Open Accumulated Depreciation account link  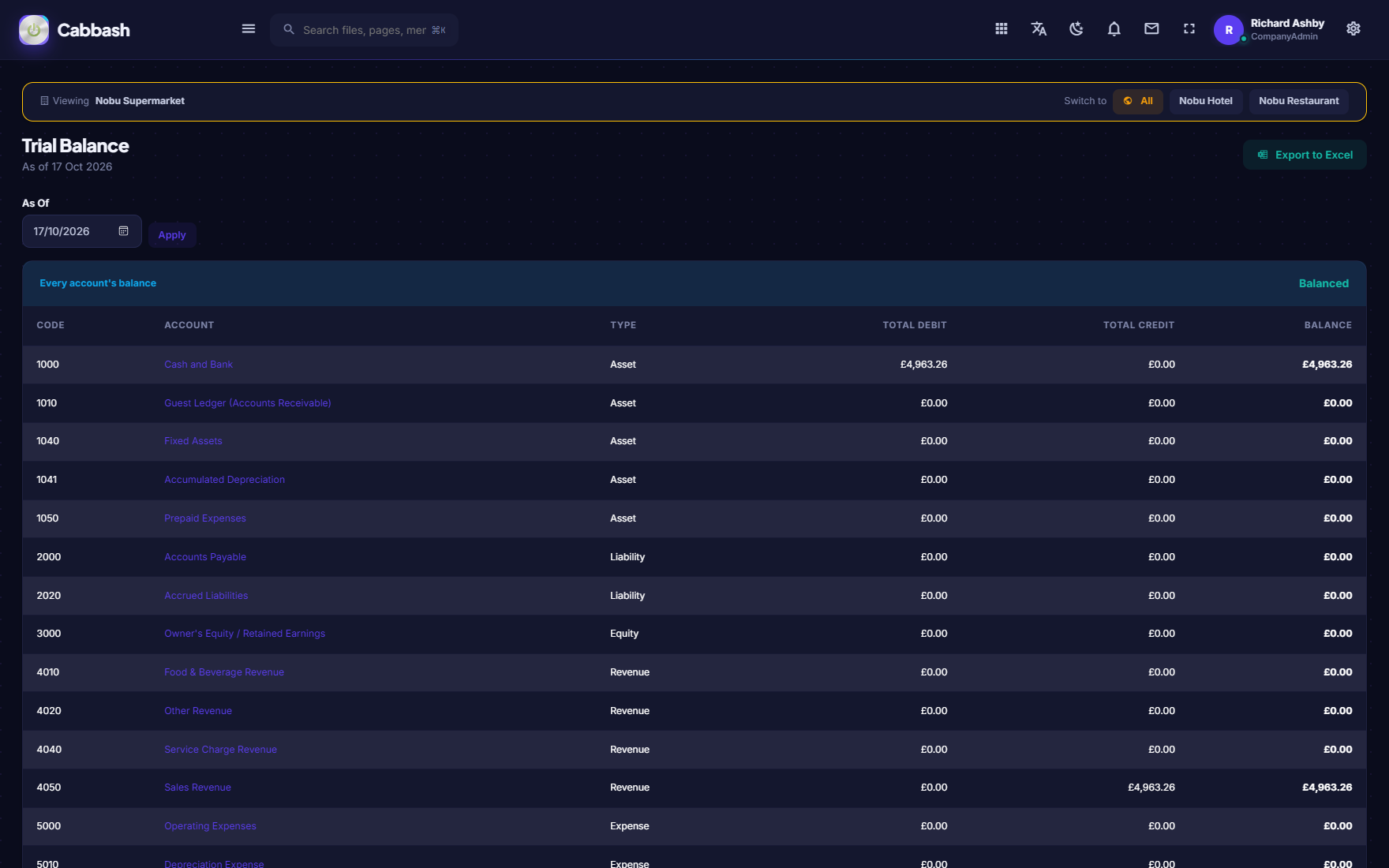[x=225, y=480]
